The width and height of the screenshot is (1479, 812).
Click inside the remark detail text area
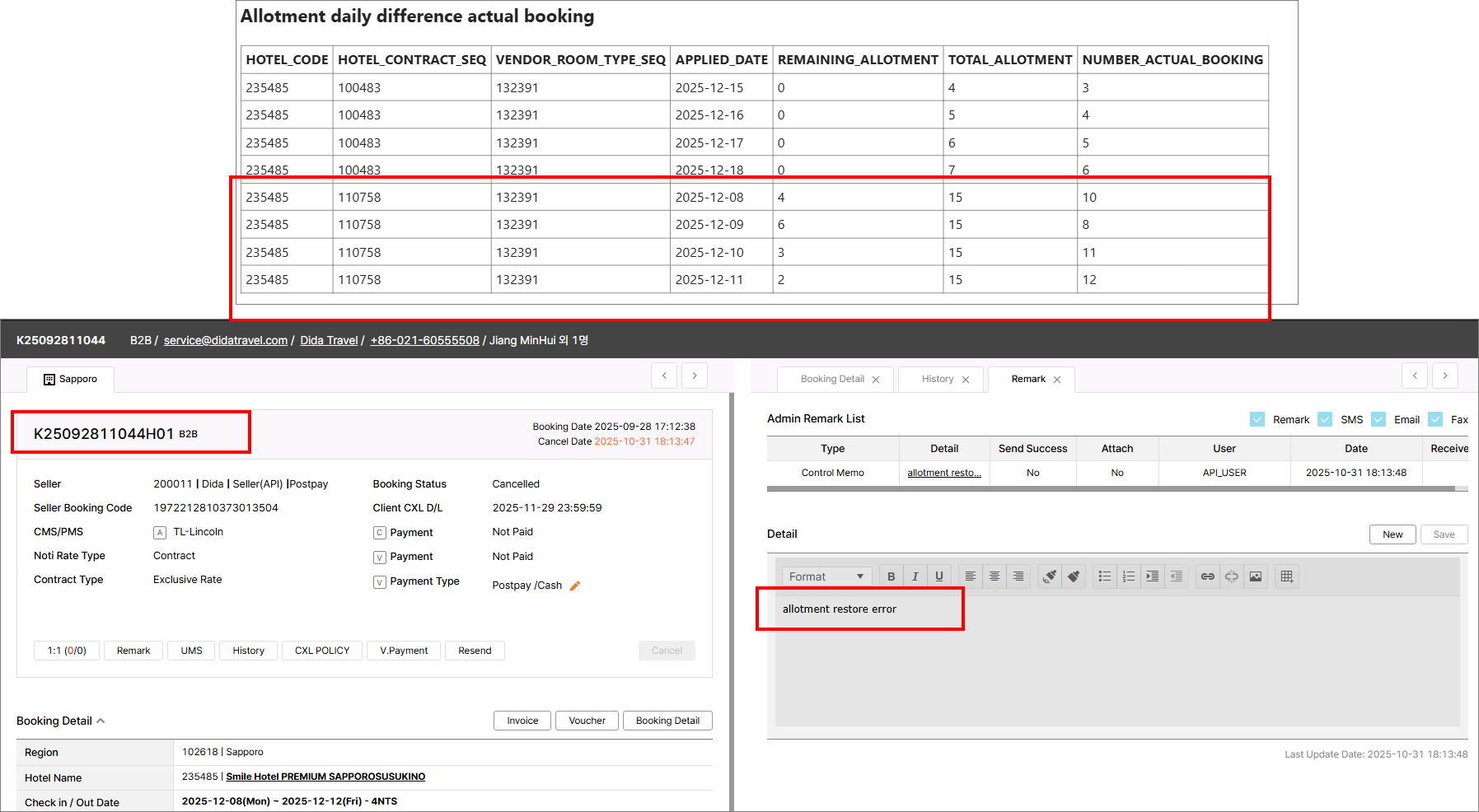tap(1116, 667)
